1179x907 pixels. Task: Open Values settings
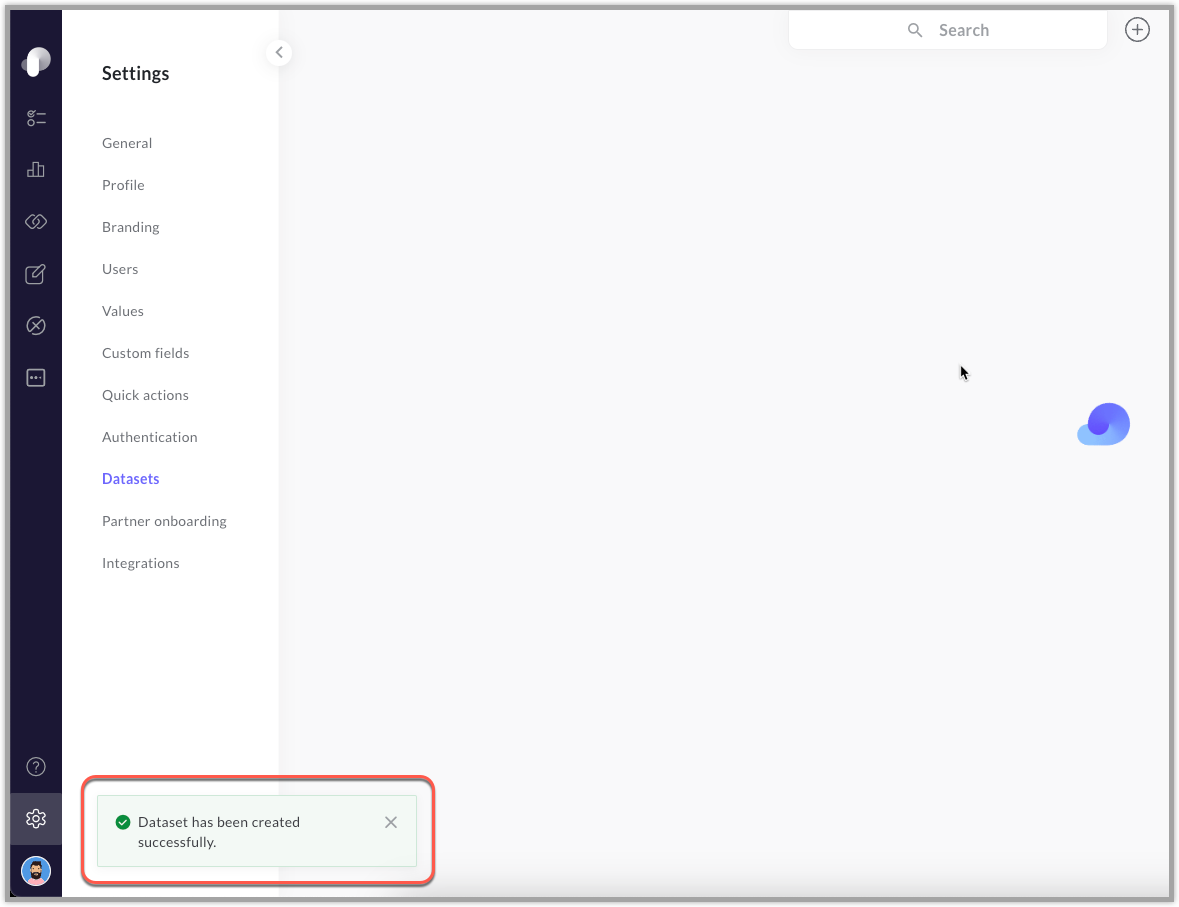(x=123, y=311)
